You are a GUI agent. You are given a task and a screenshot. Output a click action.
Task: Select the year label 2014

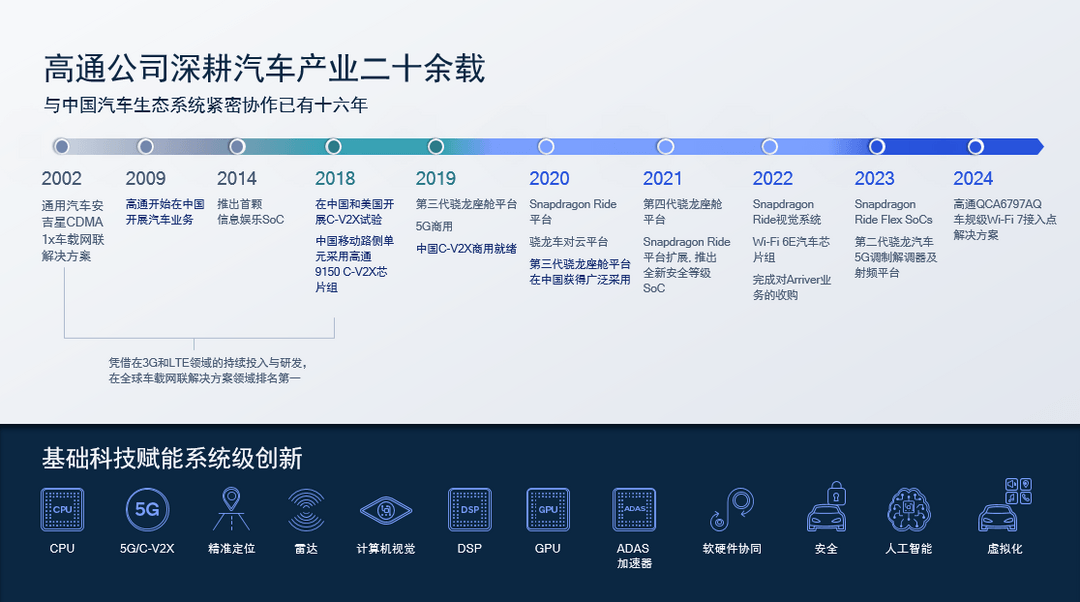[x=237, y=179]
